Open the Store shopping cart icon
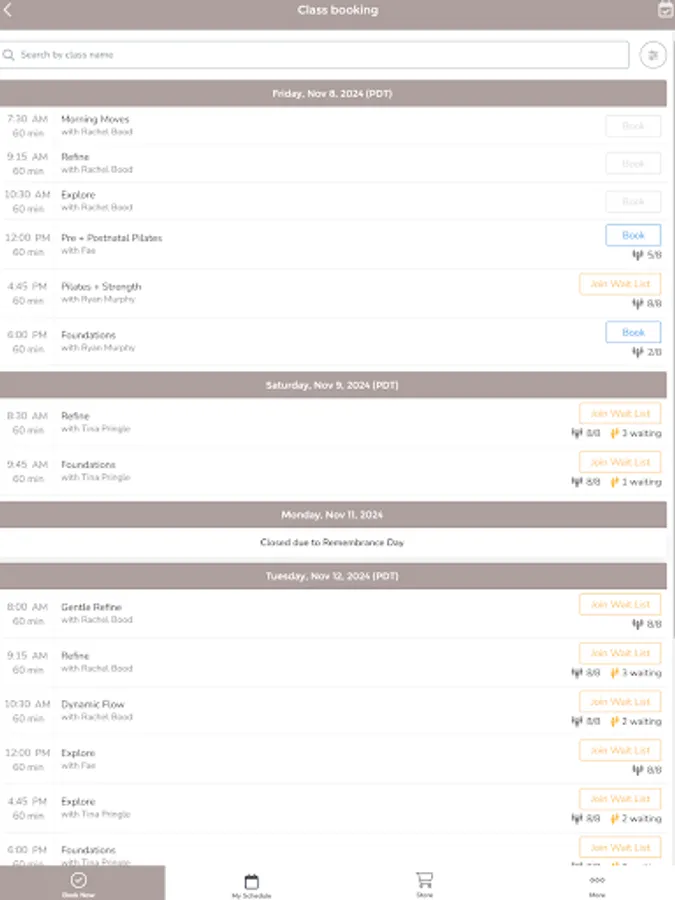The image size is (675, 900). pos(423,877)
